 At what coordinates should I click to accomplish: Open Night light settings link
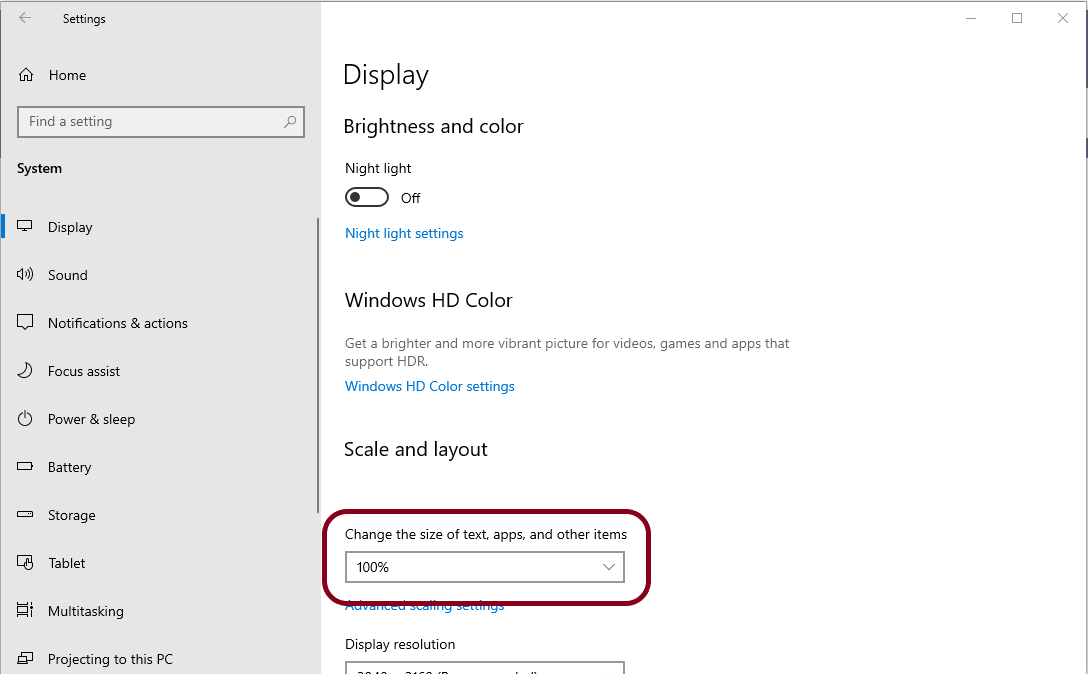click(x=404, y=233)
